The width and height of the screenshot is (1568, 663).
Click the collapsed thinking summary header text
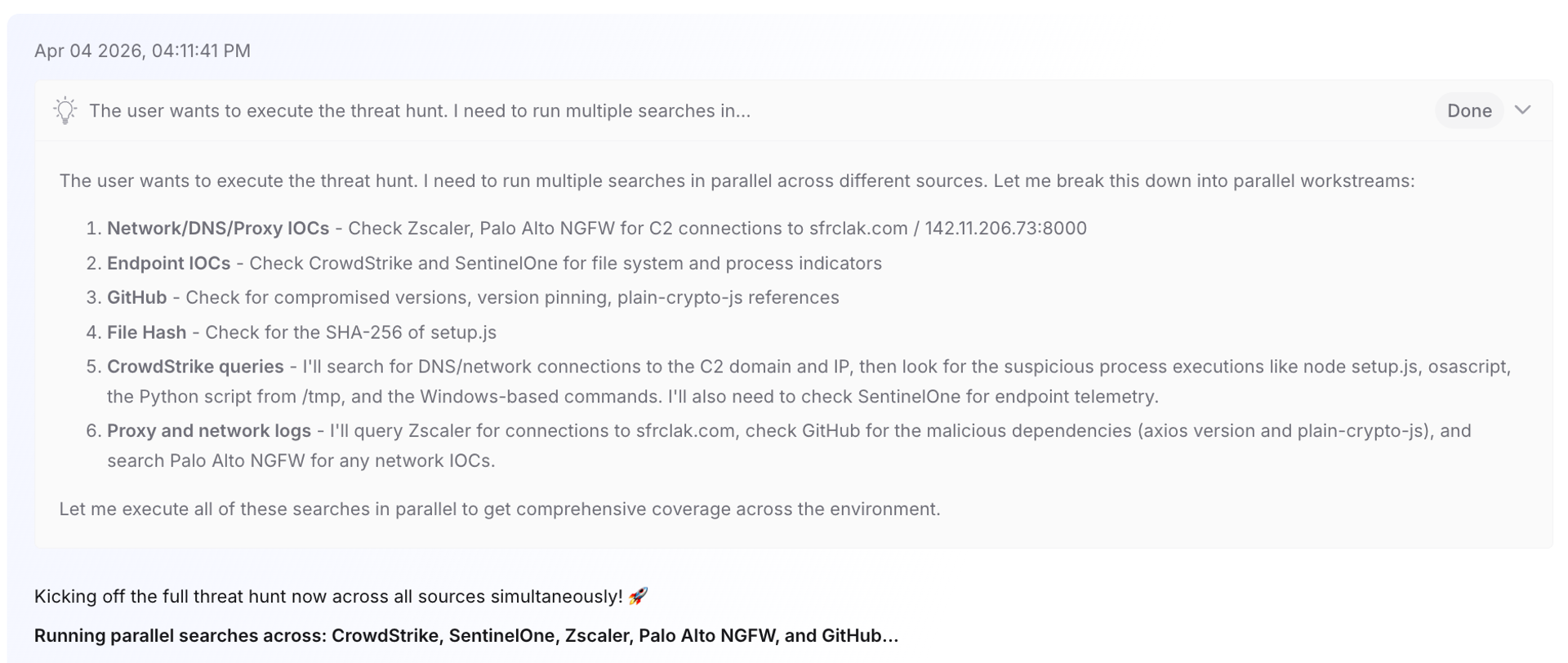[420, 110]
